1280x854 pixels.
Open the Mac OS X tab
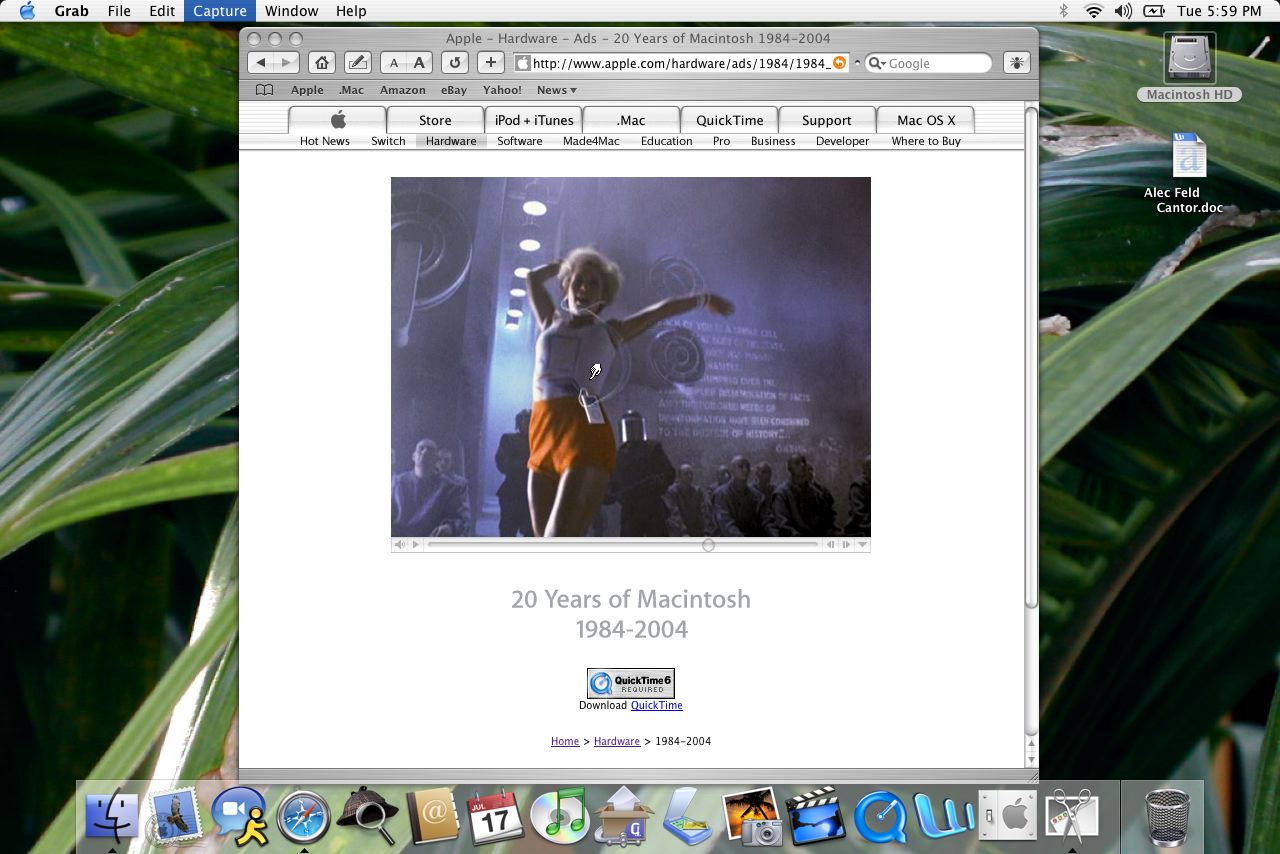click(x=926, y=120)
